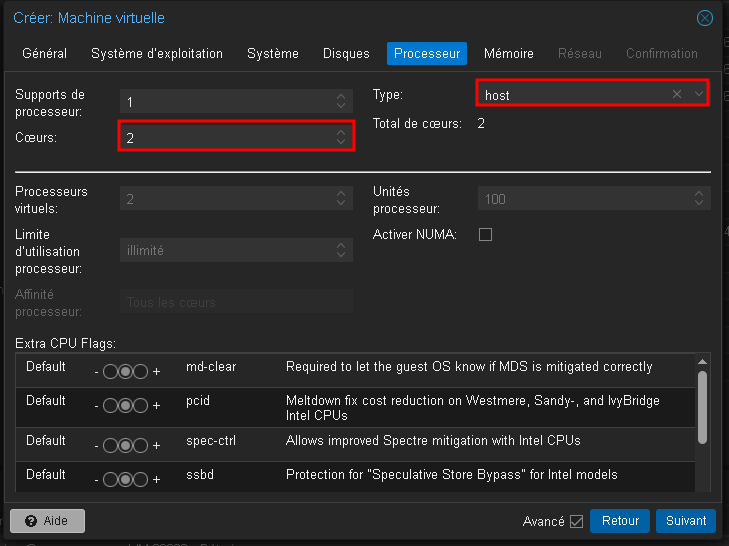Set pcid flag radio to on position
This screenshot has width=729, height=546.
pos(140,406)
